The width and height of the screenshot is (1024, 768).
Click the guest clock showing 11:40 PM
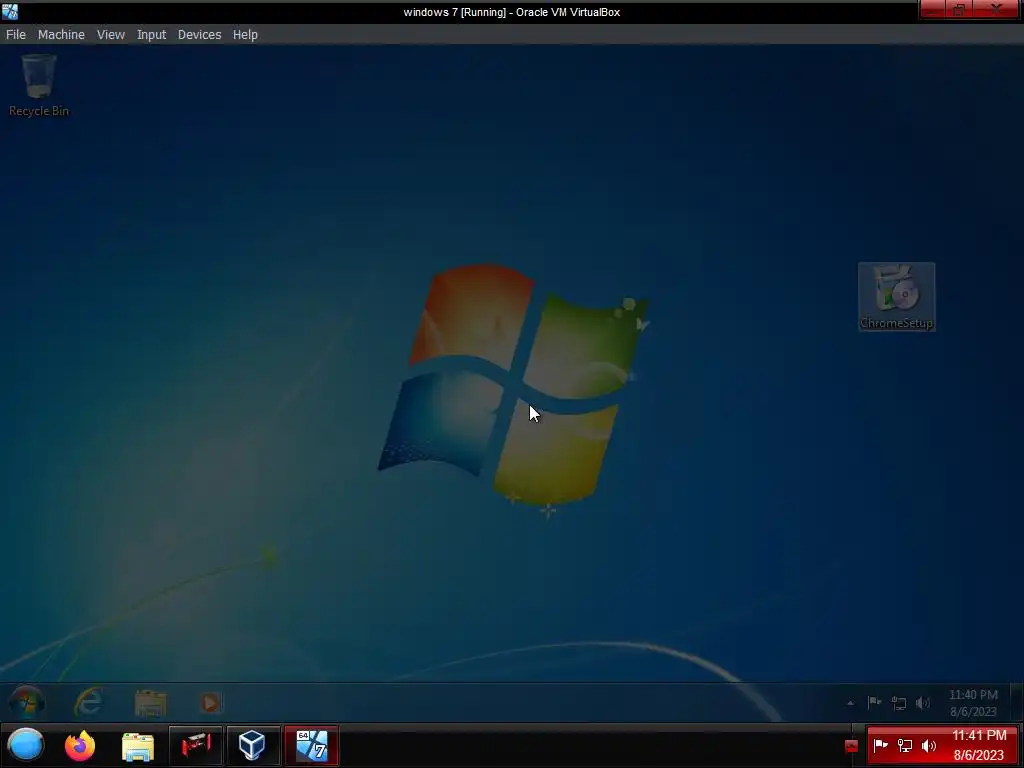973,703
